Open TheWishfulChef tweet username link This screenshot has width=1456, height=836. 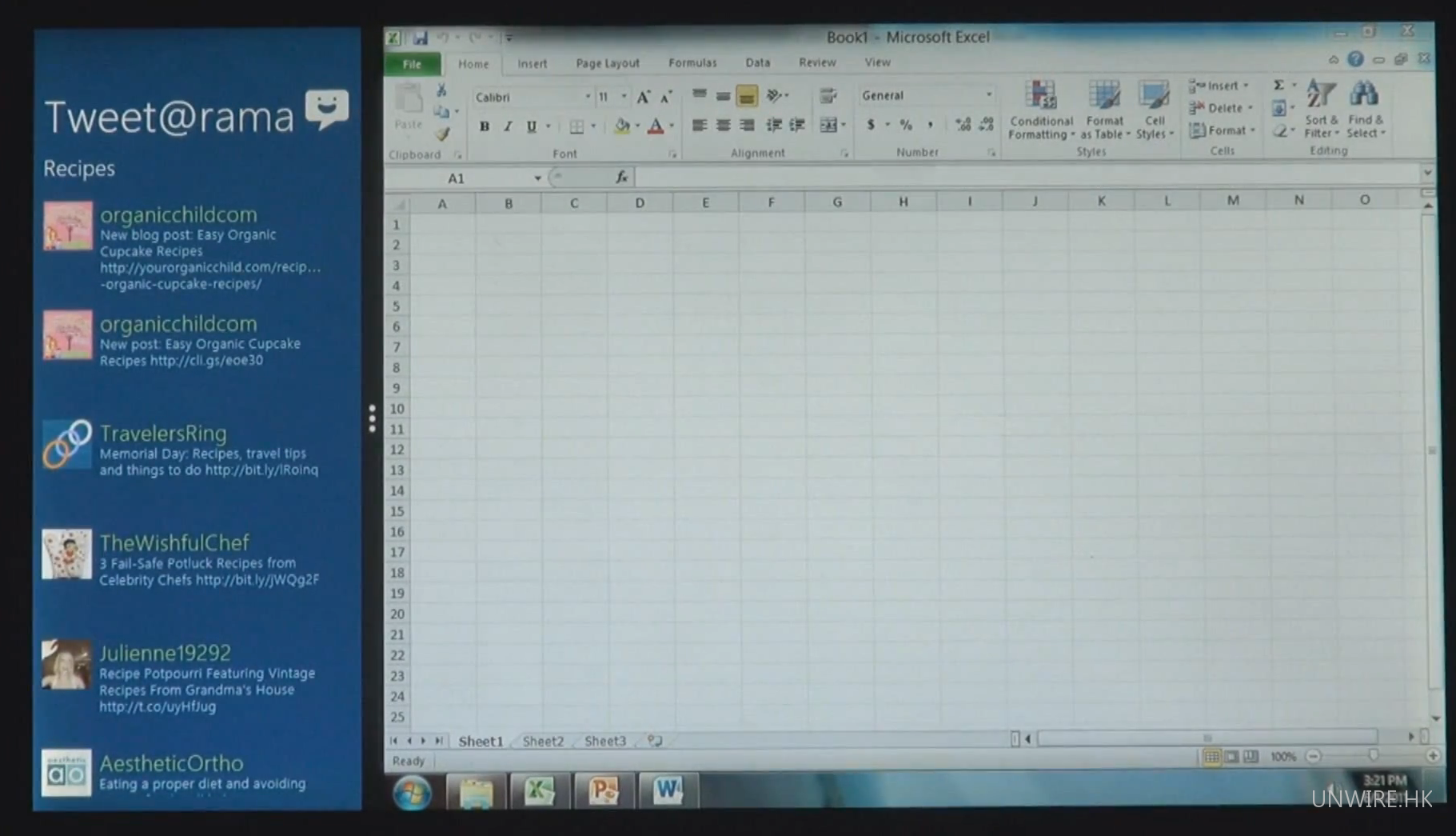(x=174, y=542)
